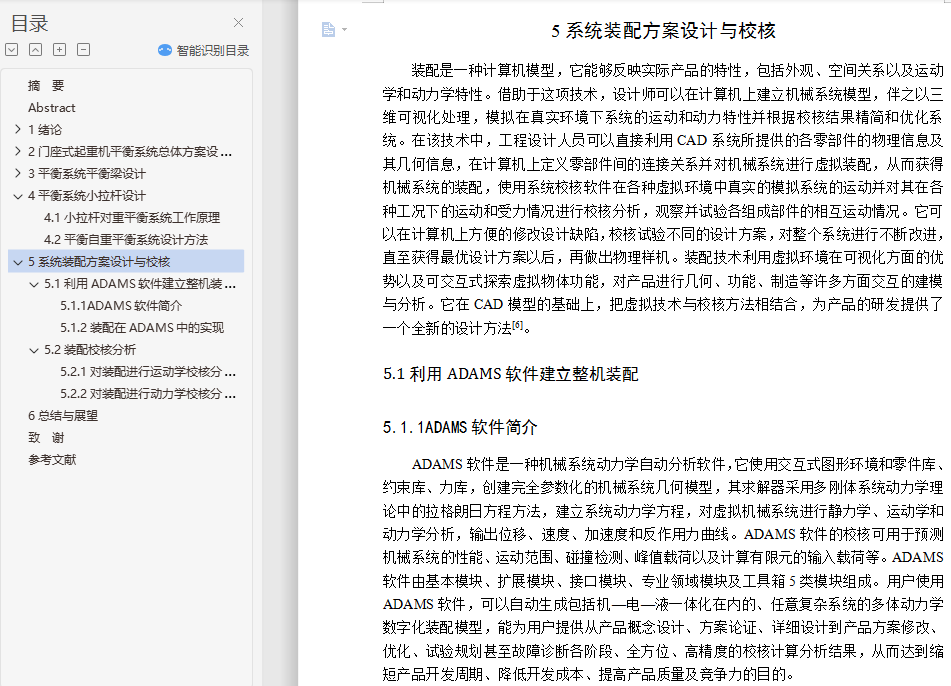Collapse the 5.2 装配校核分析 chevron

[34, 350]
